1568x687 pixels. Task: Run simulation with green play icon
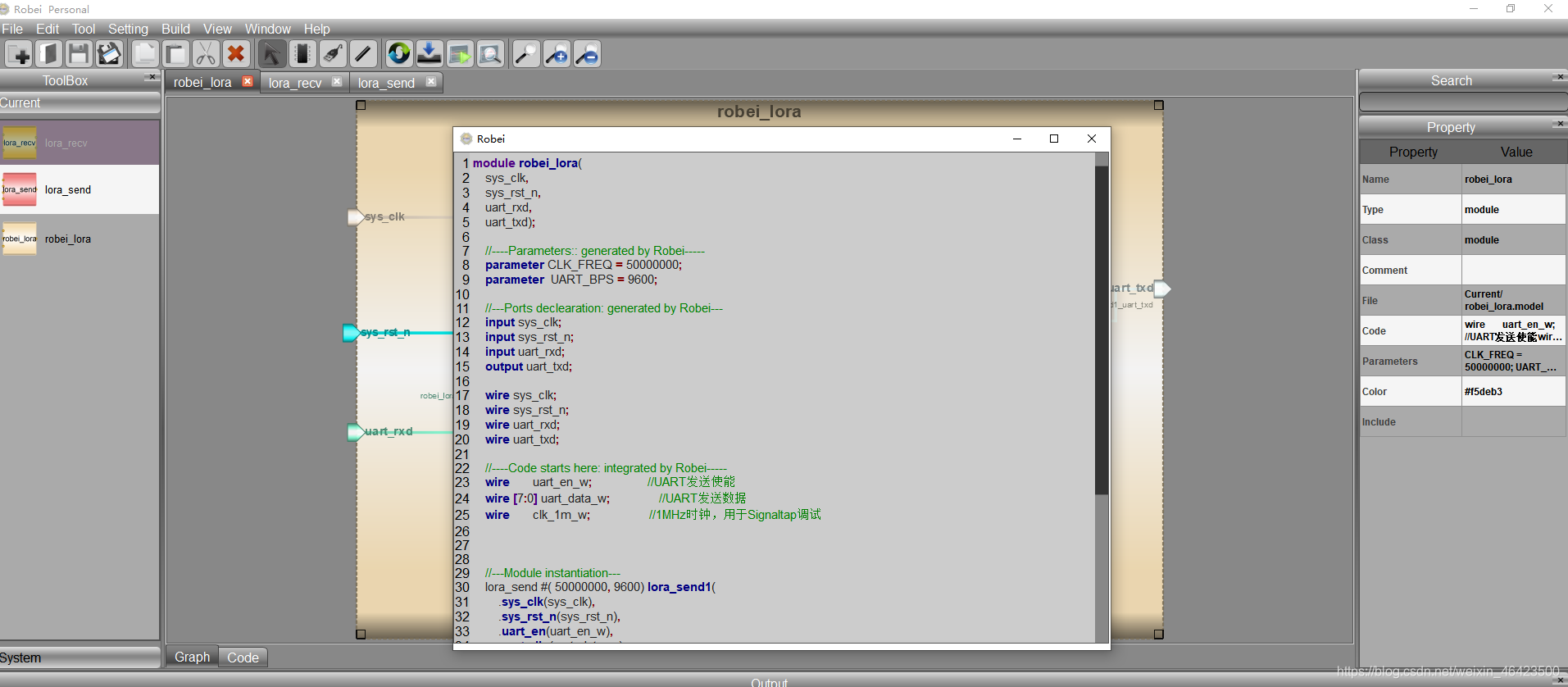coord(460,54)
